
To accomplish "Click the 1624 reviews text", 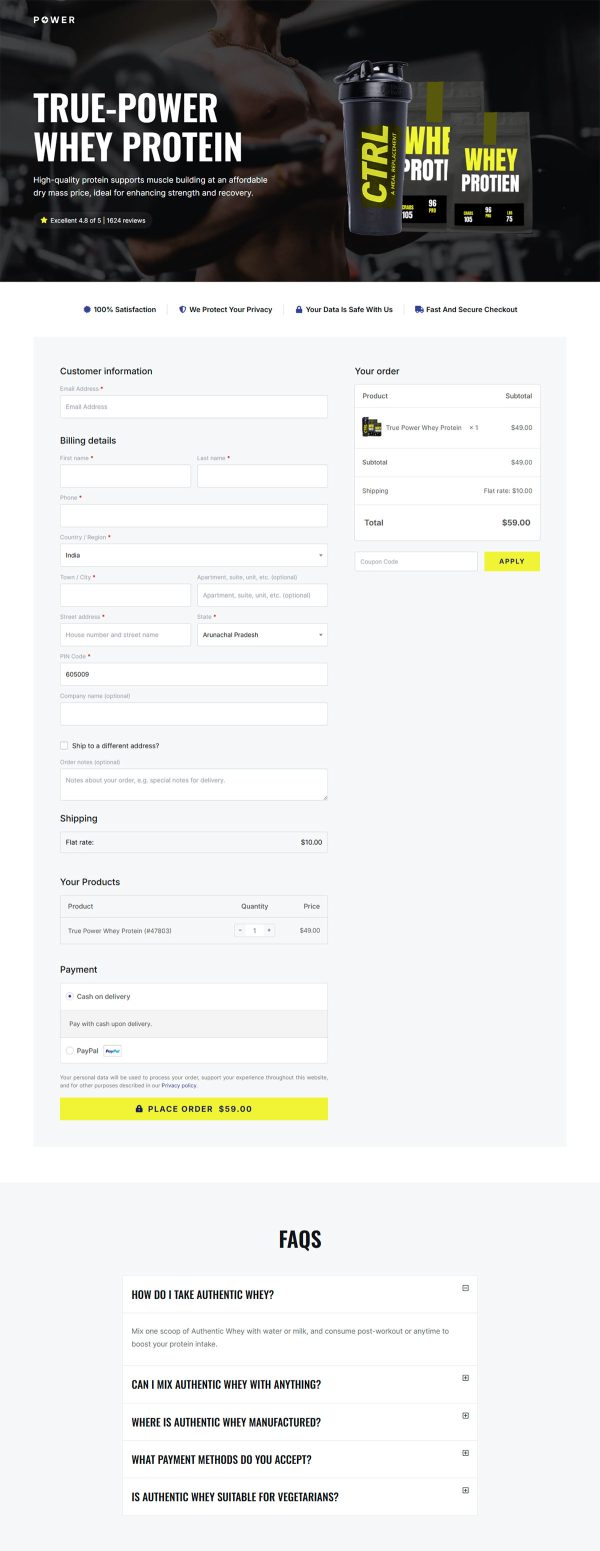I will pos(126,220).
